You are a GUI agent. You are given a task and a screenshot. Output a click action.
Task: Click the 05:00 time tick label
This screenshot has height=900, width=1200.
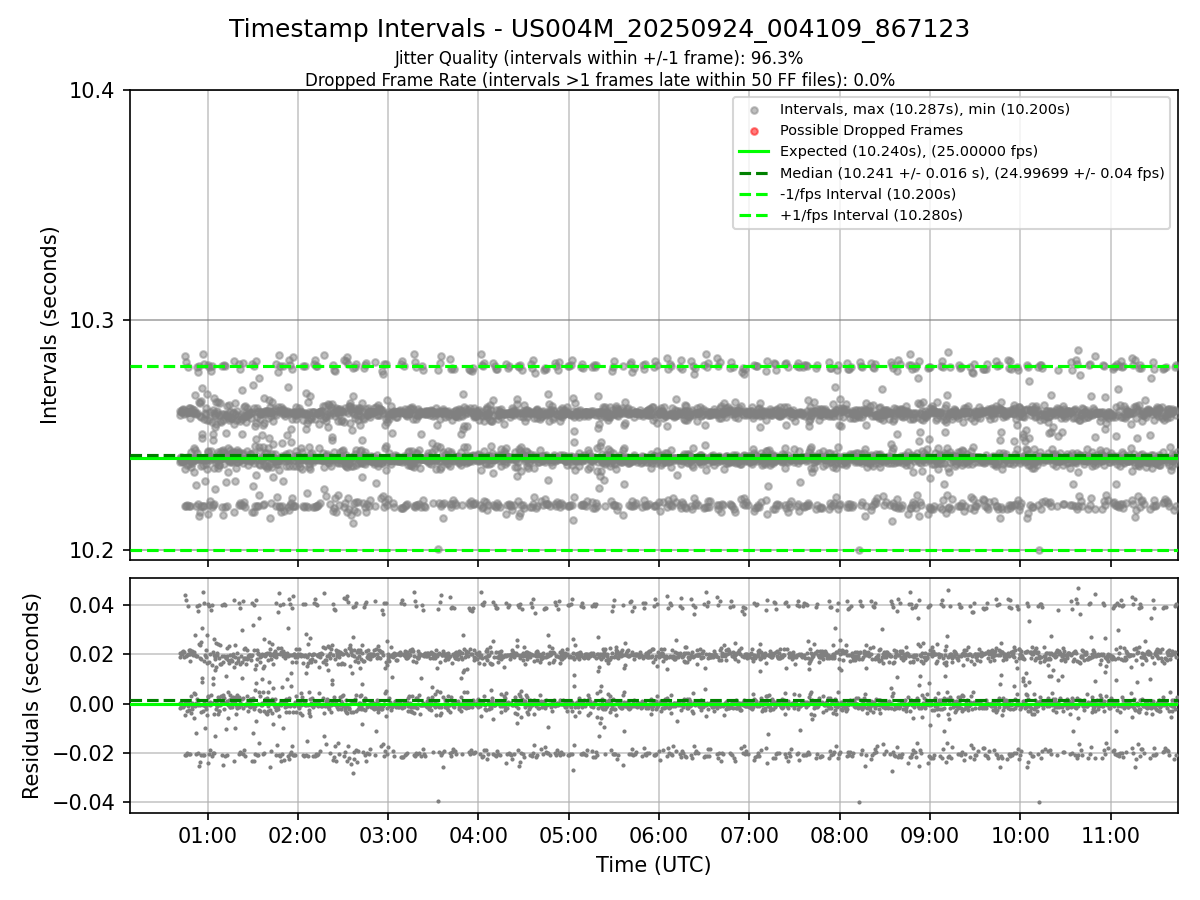point(569,834)
